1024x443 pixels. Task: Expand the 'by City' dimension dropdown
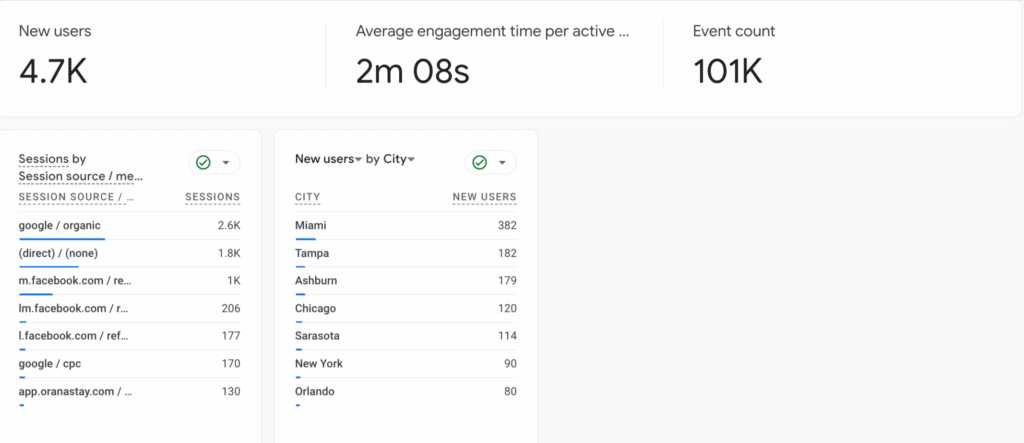coord(390,159)
